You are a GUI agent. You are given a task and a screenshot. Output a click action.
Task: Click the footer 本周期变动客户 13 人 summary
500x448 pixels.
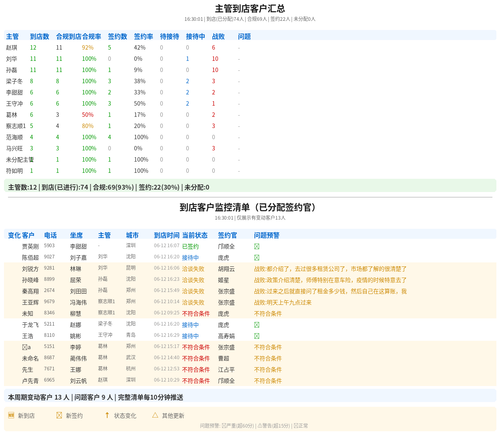click(95, 397)
